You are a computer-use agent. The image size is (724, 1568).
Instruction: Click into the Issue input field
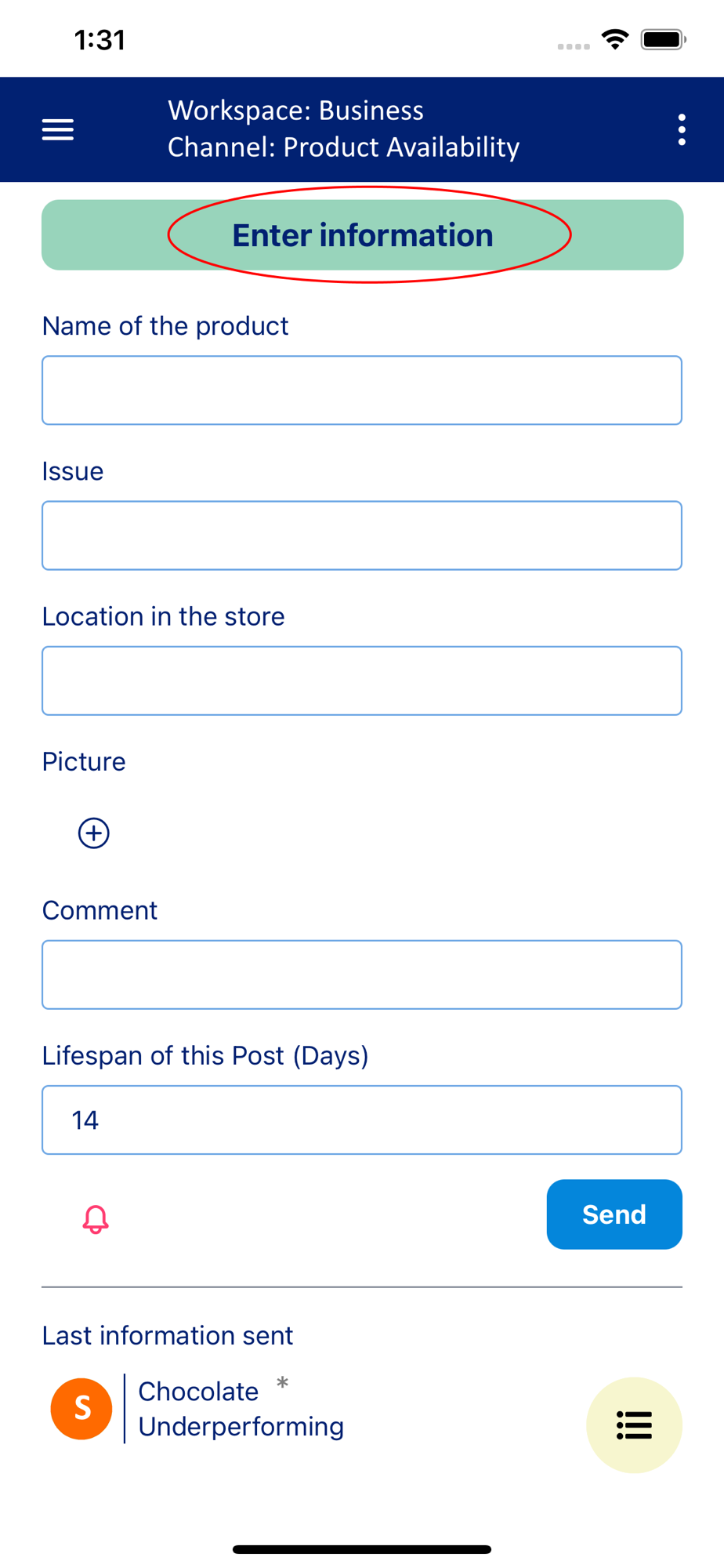tap(362, 535)
